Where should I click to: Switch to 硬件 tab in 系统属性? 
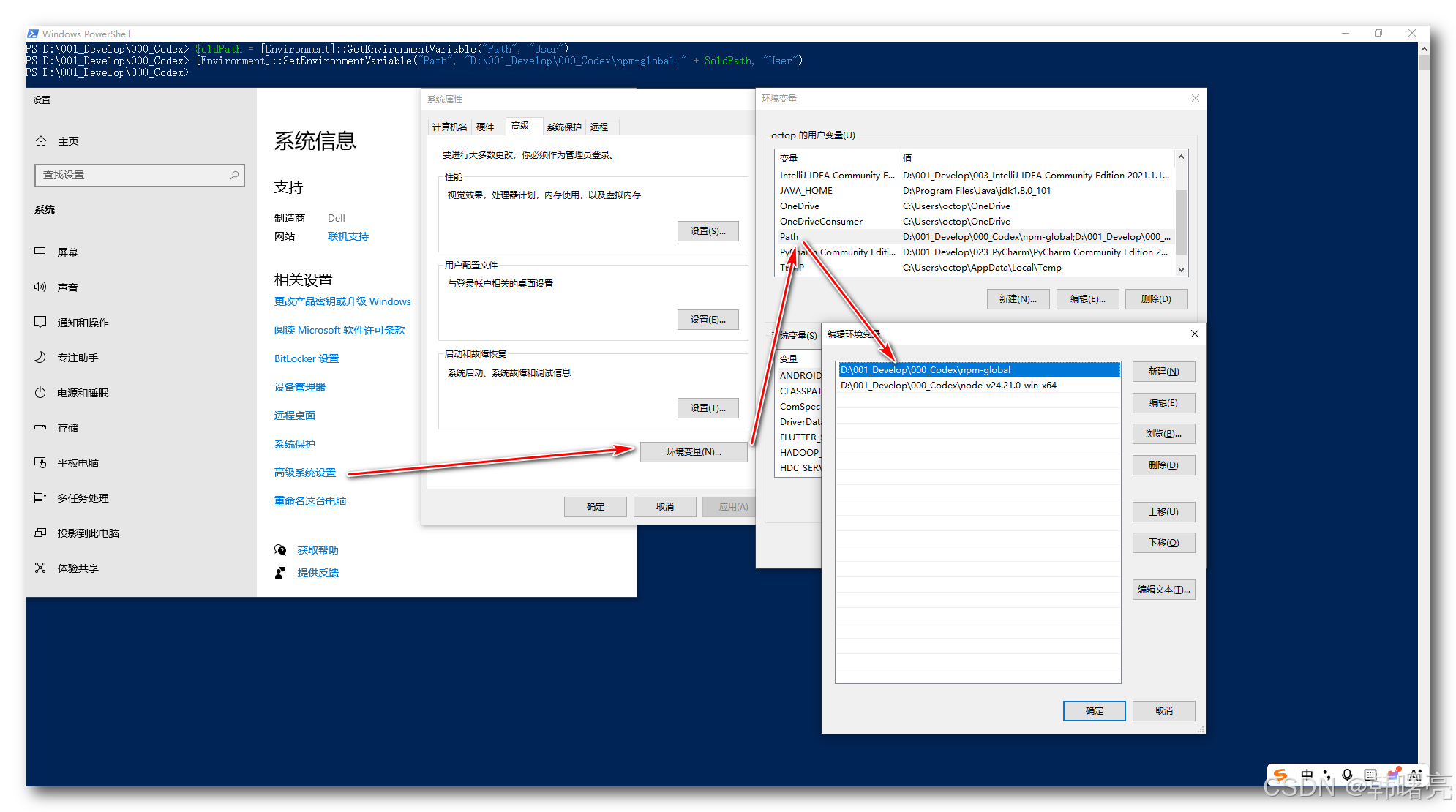coord(485,127)
